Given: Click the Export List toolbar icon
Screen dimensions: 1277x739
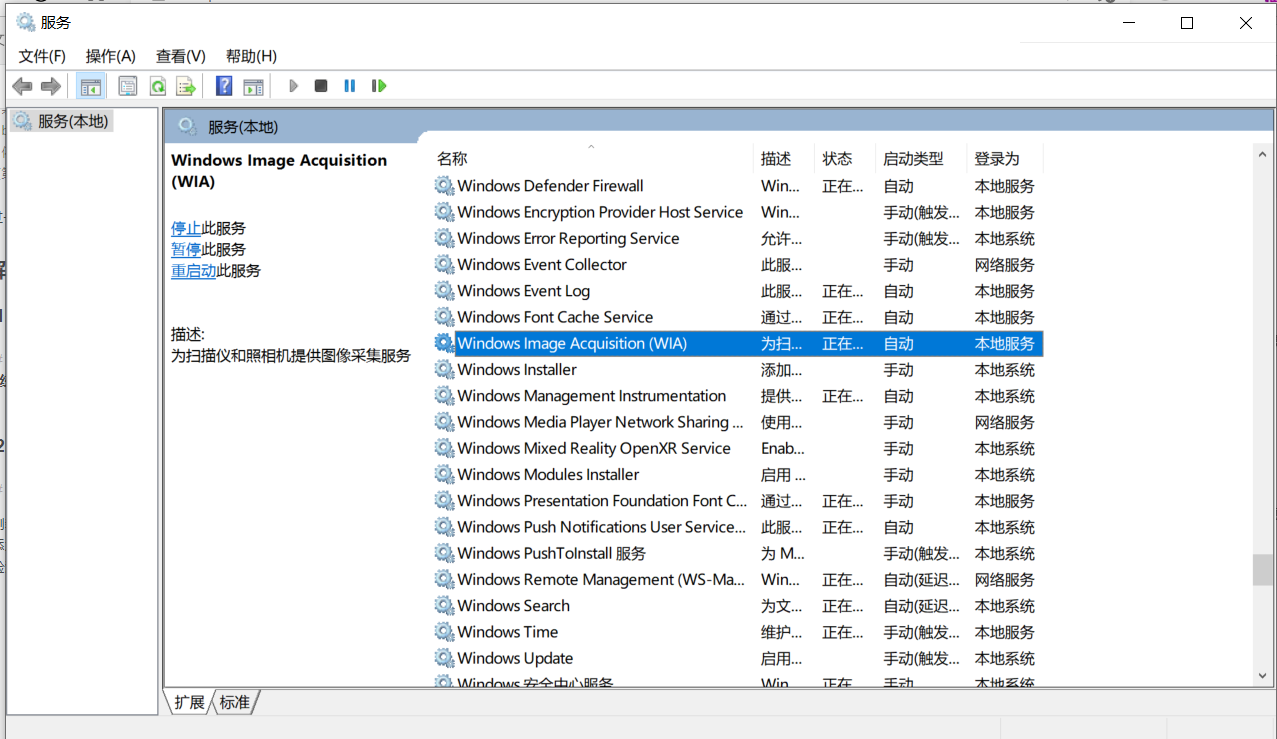Looking at the screenshot, I should click(185, 86).
